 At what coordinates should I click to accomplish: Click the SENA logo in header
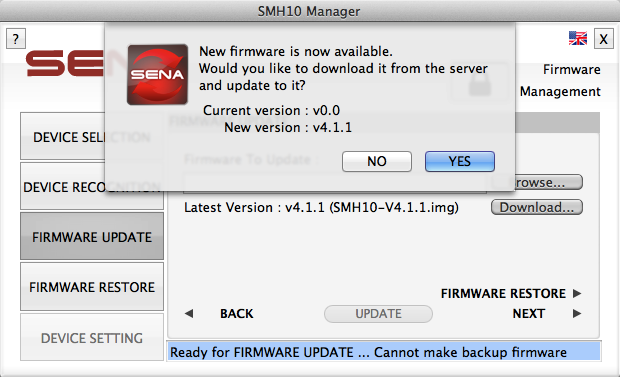coord(65,63)
